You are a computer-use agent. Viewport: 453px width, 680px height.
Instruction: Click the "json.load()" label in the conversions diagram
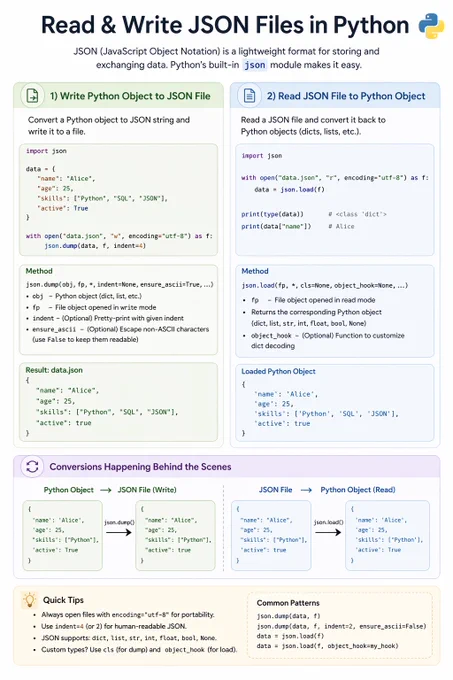(x=329, y=523)
